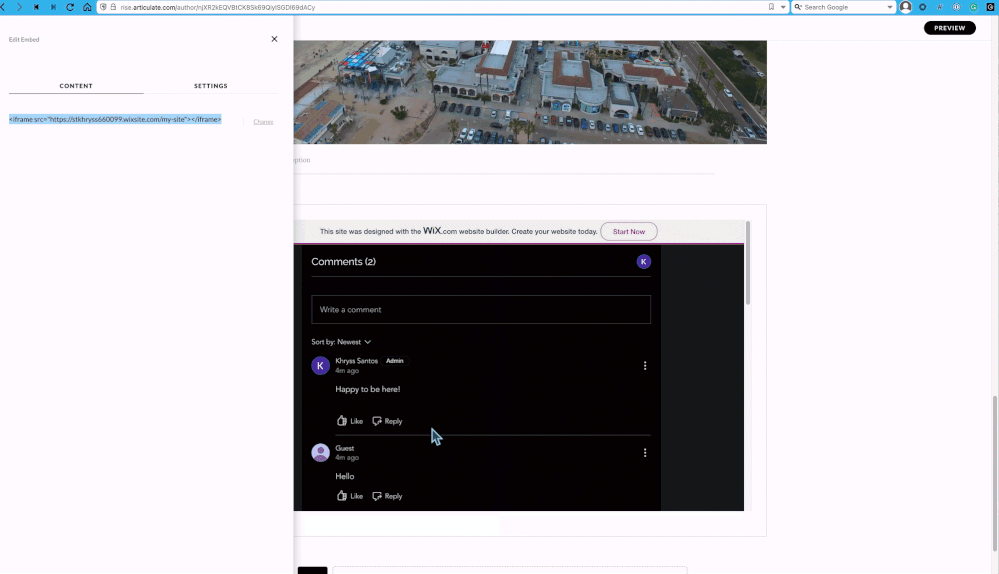999x574 pixels.
Task: Go to browser home page icon
Action: tap(87, 7)
